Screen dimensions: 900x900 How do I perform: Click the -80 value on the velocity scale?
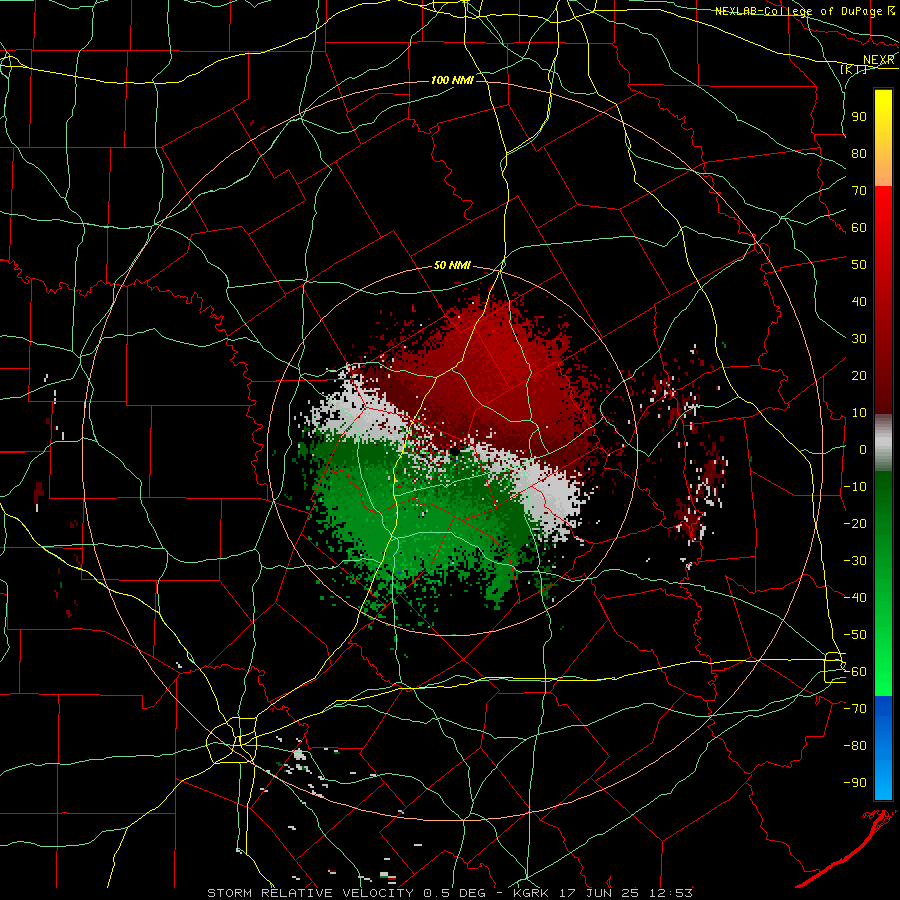855,746
